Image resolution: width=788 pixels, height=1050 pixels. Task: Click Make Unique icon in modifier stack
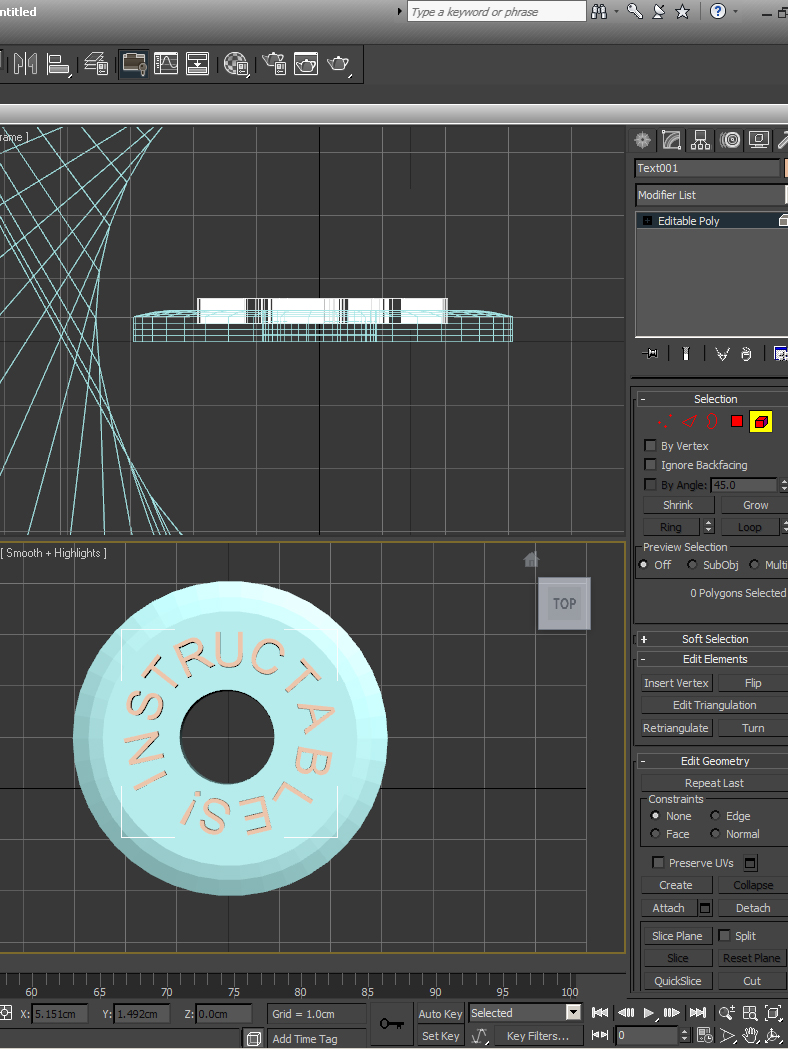coord(722,354)
